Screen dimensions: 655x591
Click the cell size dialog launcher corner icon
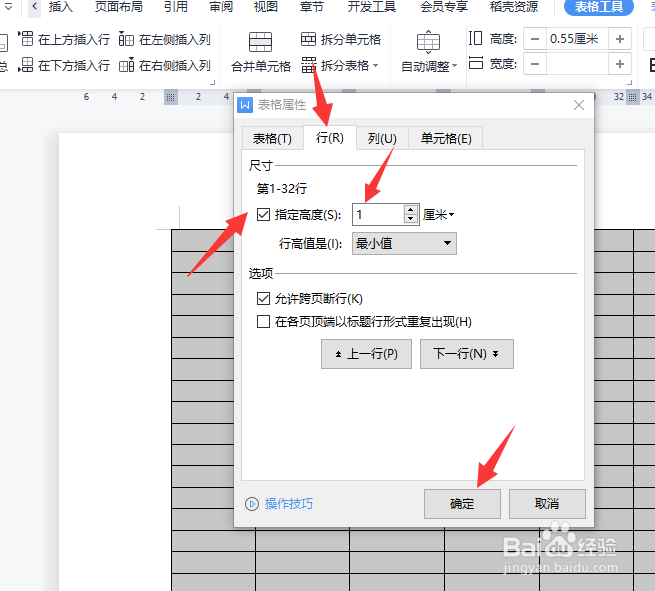630,82
